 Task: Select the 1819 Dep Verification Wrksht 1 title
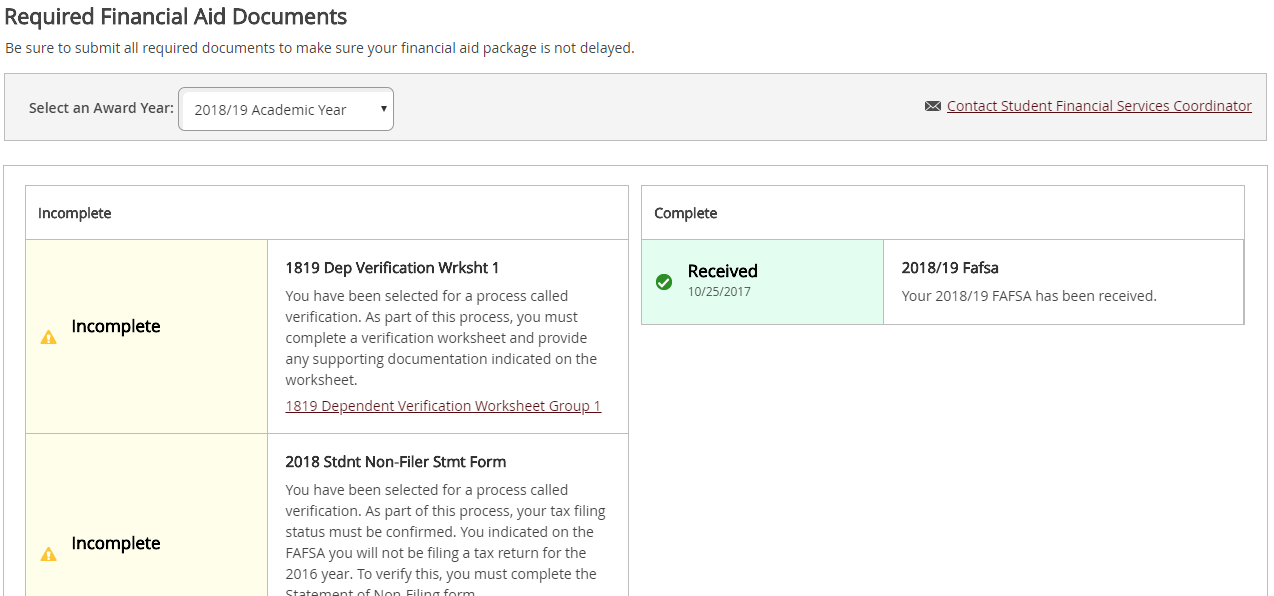tap(392, 268)
